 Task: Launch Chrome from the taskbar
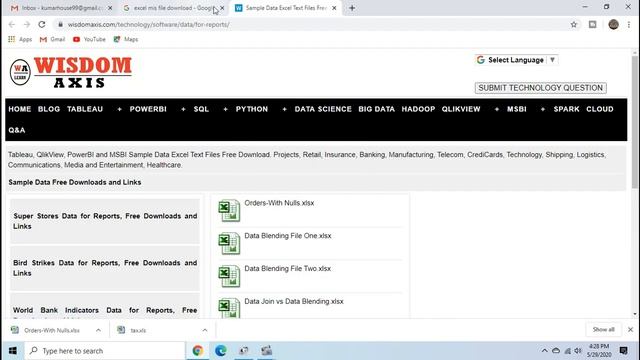point(198,351)
